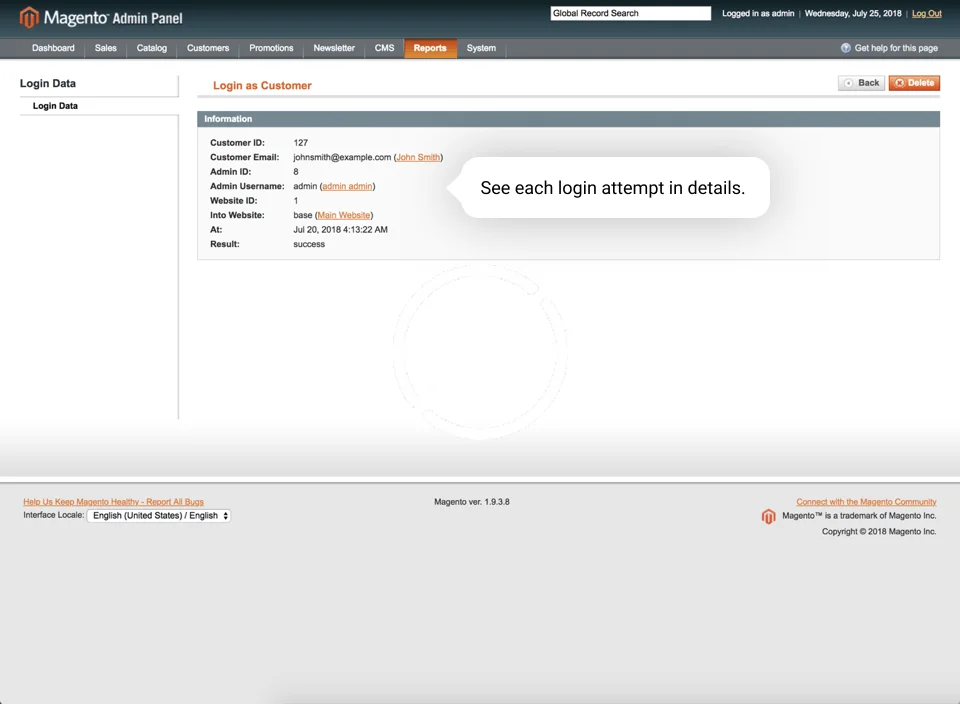Open the Catalog menu
This screenshot has width=960, height=704.
coord(152,48)
